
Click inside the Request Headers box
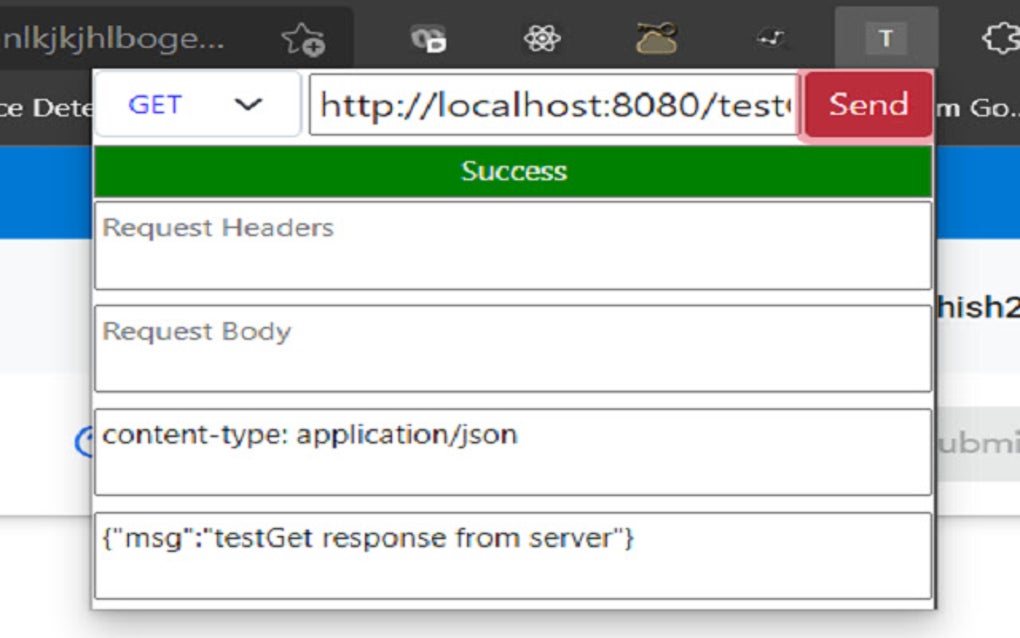pyautogui.click(x=514, y=248)
